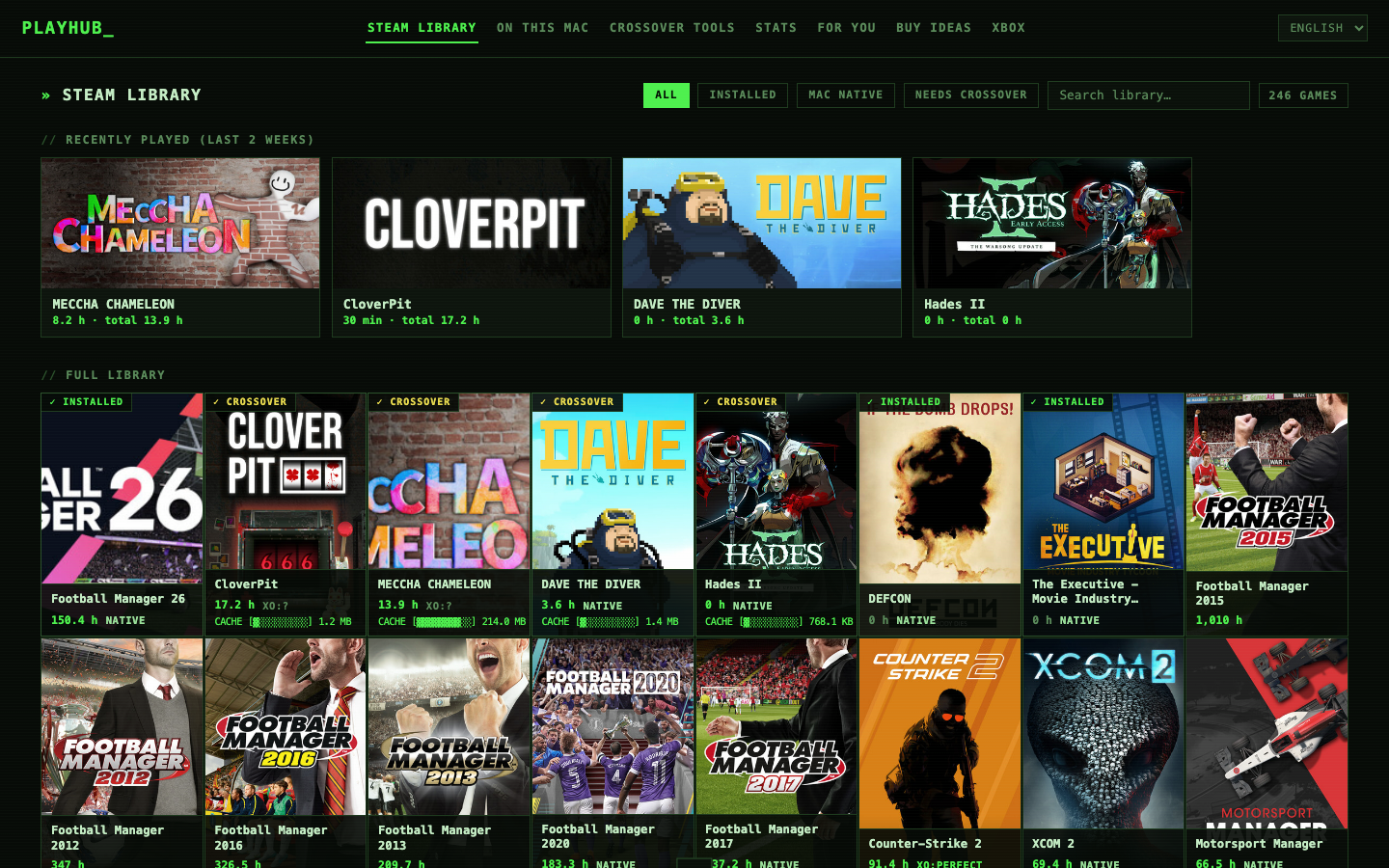The height and width of the screenshot is (868, 1389).
Task: Select the ALL filter
Action: (x=667, y=95)
